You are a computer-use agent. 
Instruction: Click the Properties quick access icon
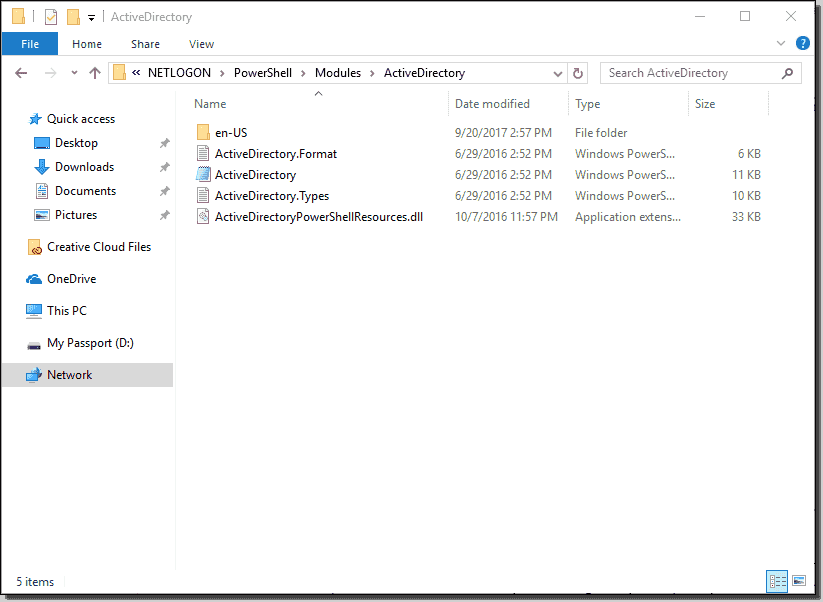pyautogui.click(x=50, y=17)
